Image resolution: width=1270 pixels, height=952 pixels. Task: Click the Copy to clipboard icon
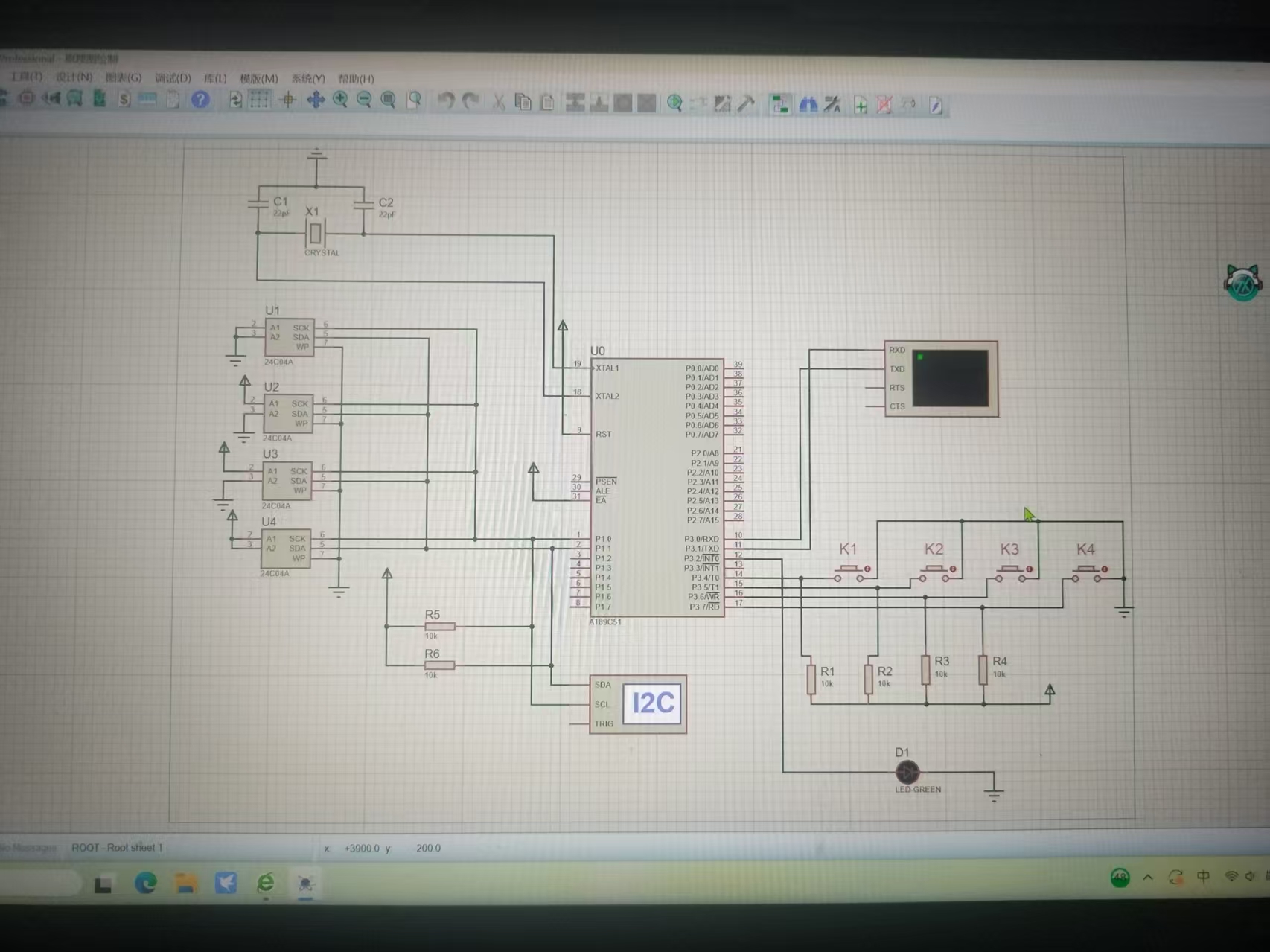click(x=523, y=103)
